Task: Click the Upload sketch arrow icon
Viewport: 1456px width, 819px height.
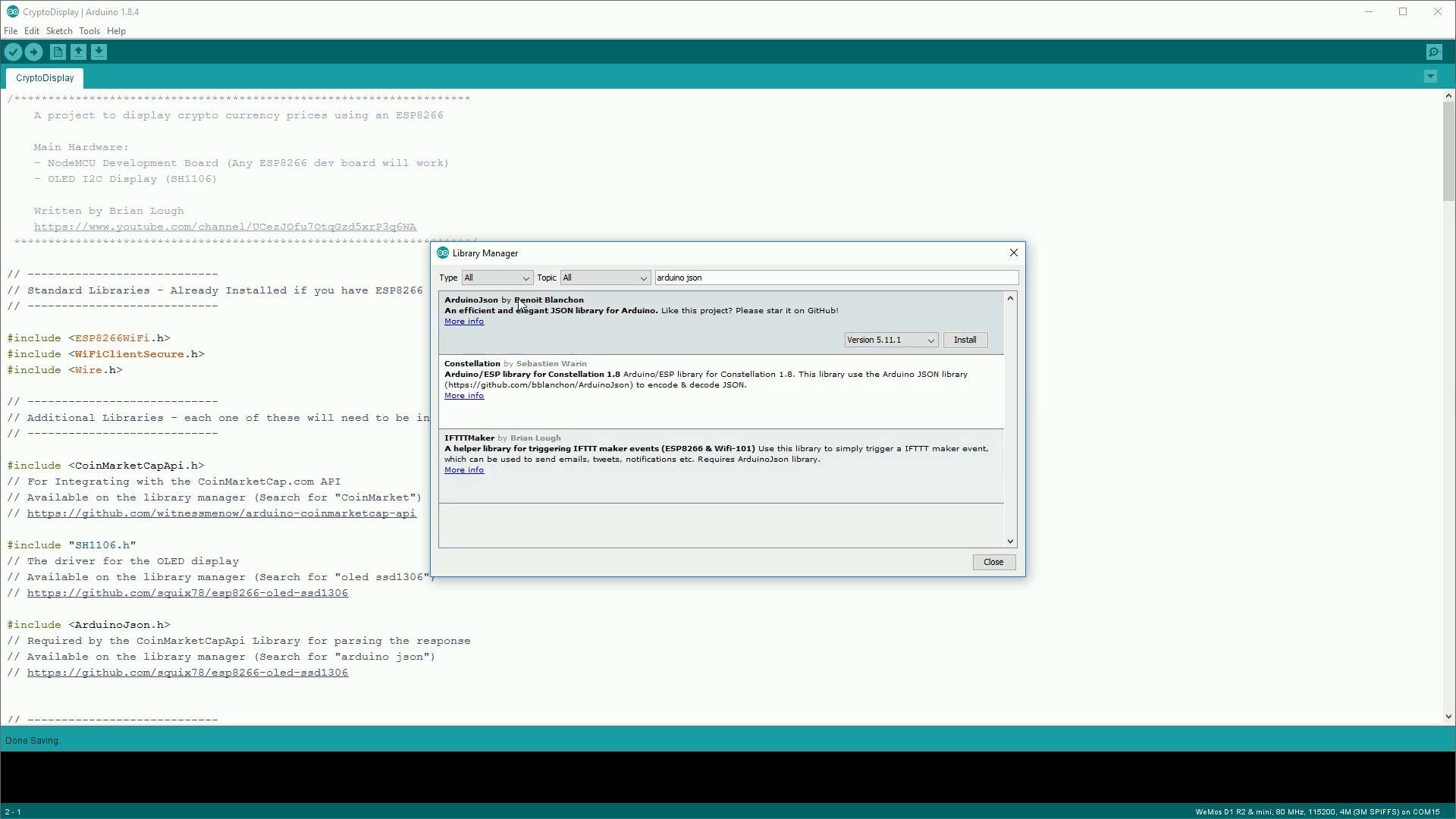Action: [33, 52]
